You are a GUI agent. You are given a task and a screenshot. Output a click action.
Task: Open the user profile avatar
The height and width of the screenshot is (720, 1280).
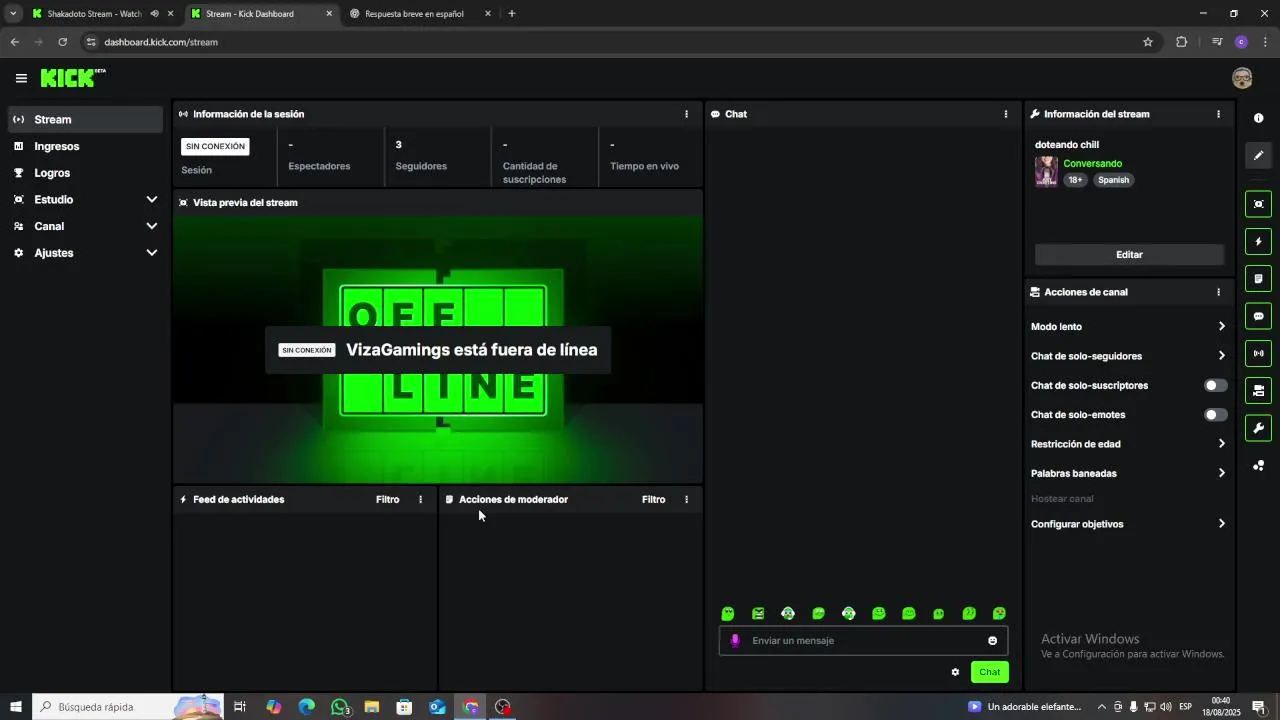tap(1242, 78)
